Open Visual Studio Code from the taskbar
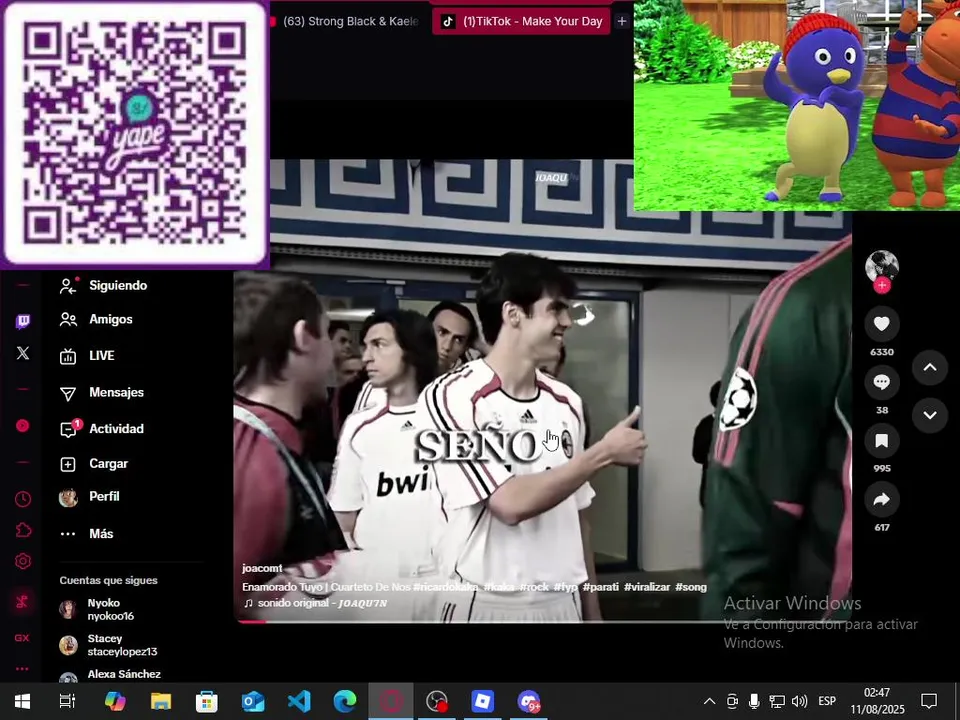This screenshot has width=960, height=720. tap(299, 701)
